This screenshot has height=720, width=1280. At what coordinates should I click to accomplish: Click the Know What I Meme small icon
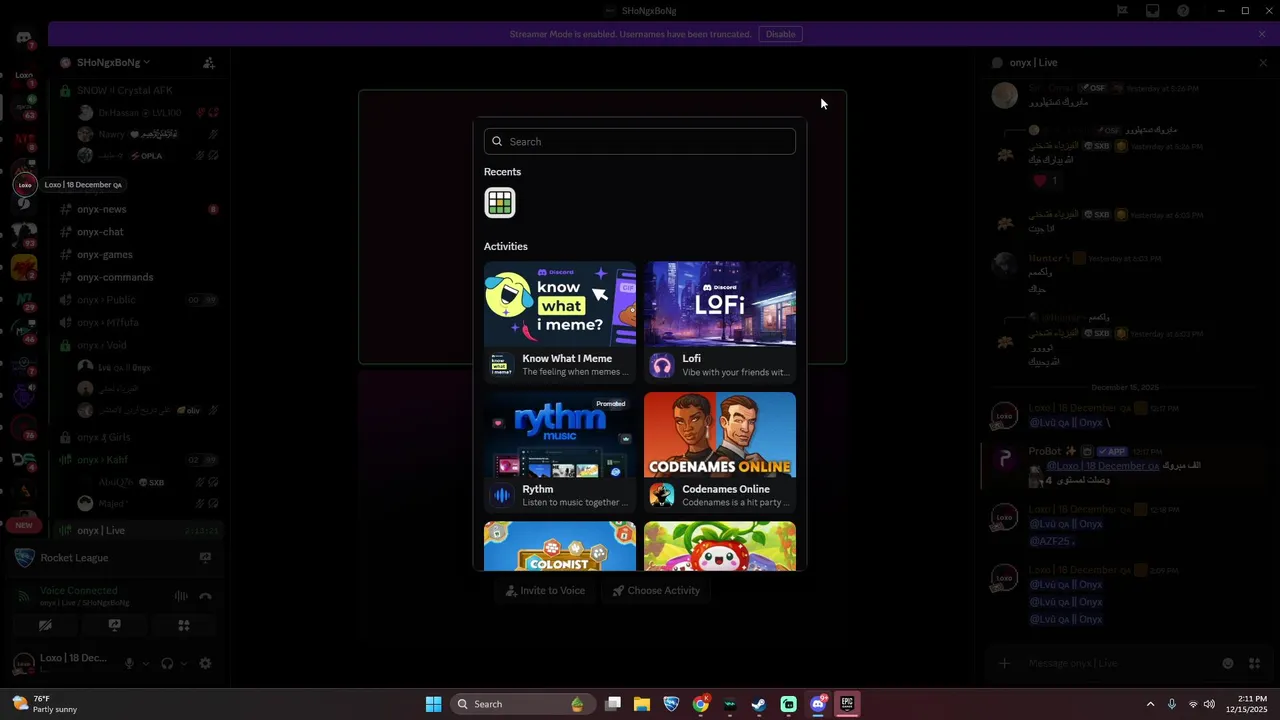coord(502,365)
